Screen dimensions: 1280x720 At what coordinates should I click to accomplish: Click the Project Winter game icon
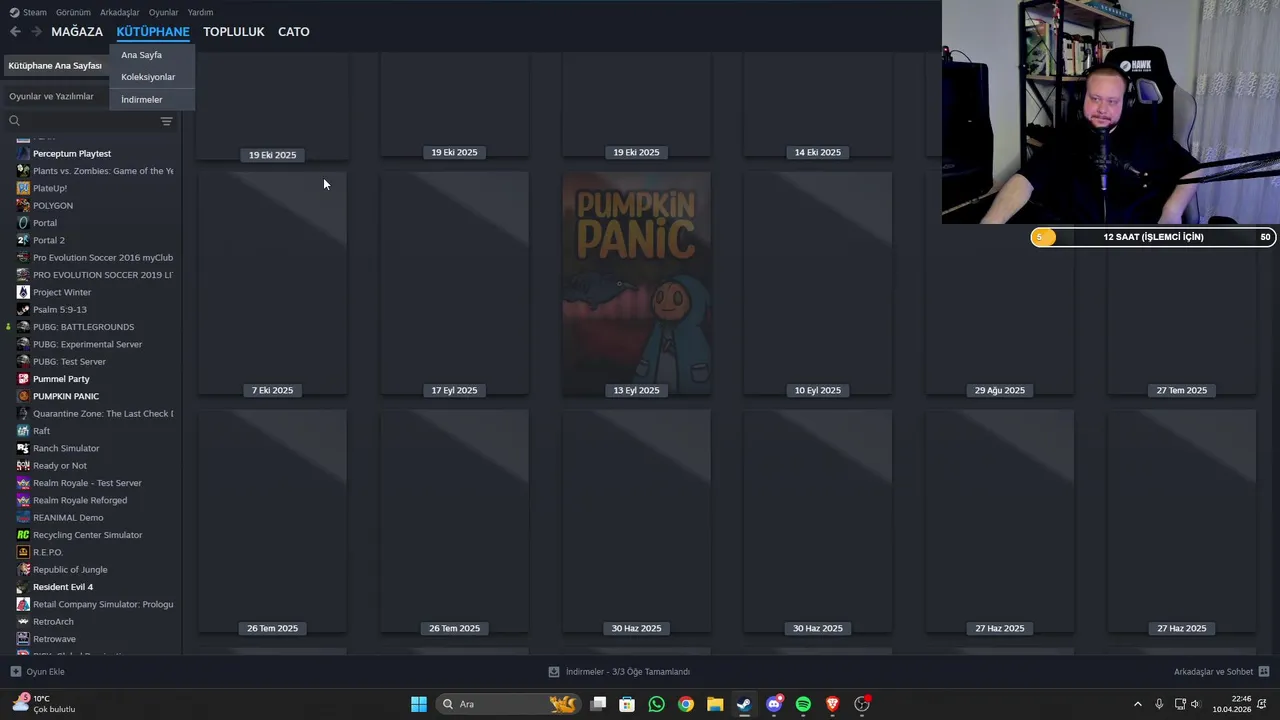coord(23,292)
